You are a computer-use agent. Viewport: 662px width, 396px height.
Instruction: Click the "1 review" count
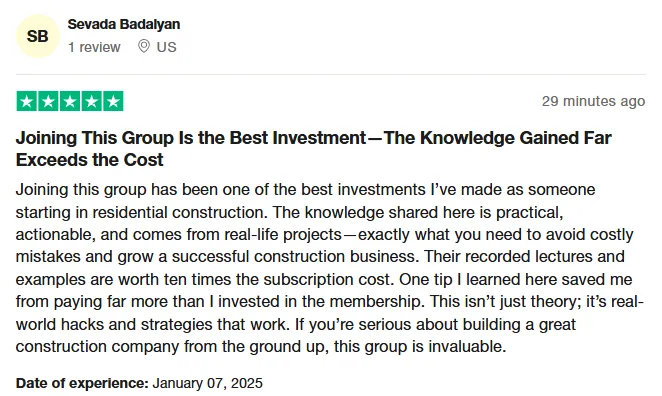coord(94,47)
